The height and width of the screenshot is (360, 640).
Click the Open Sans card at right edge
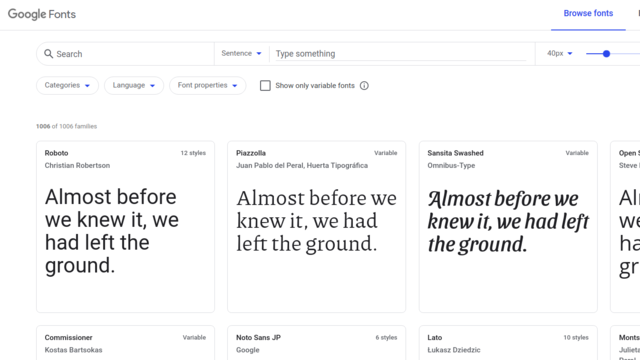coord(625,227)
